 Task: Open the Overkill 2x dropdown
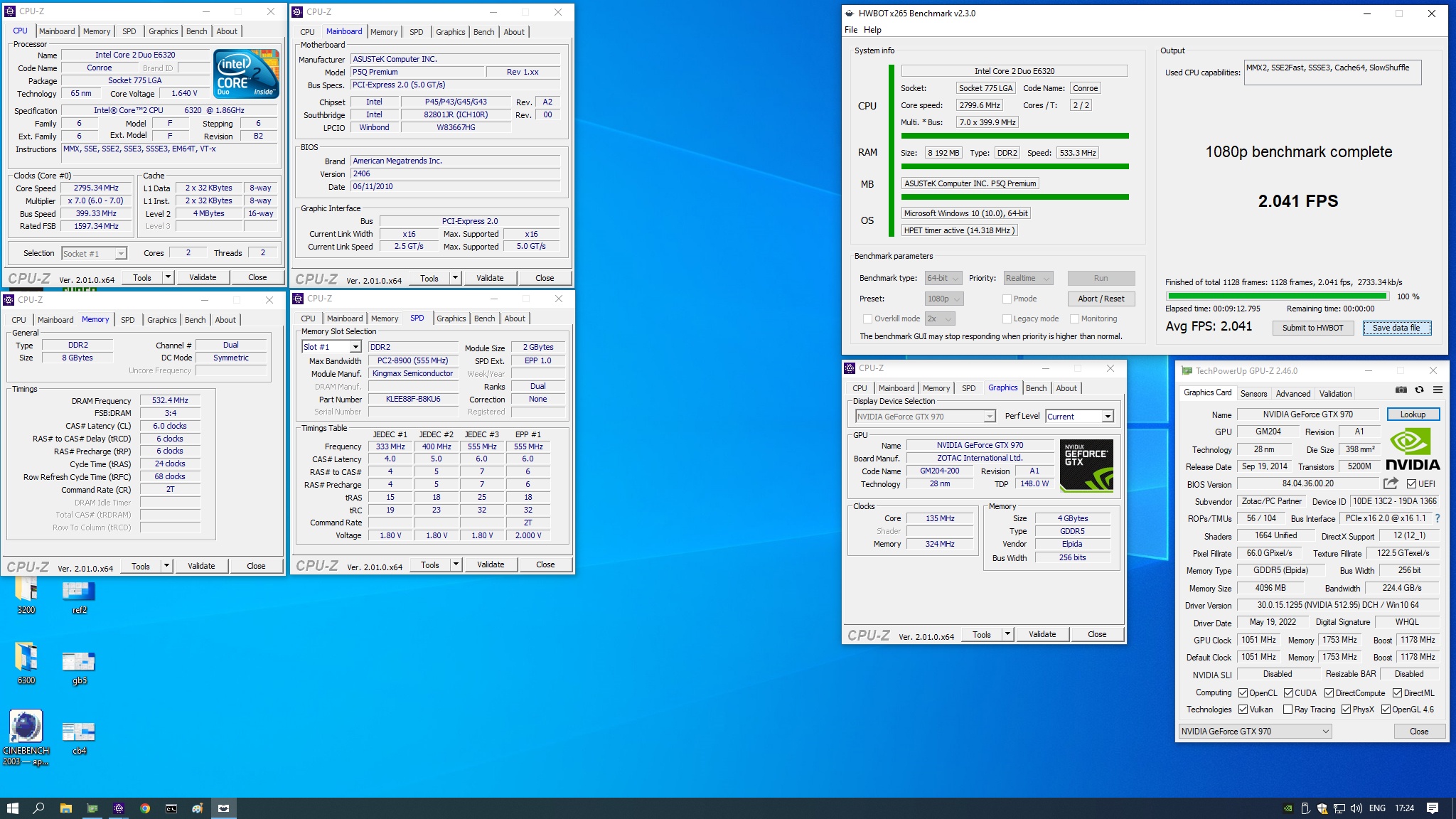tap(940, 318)
